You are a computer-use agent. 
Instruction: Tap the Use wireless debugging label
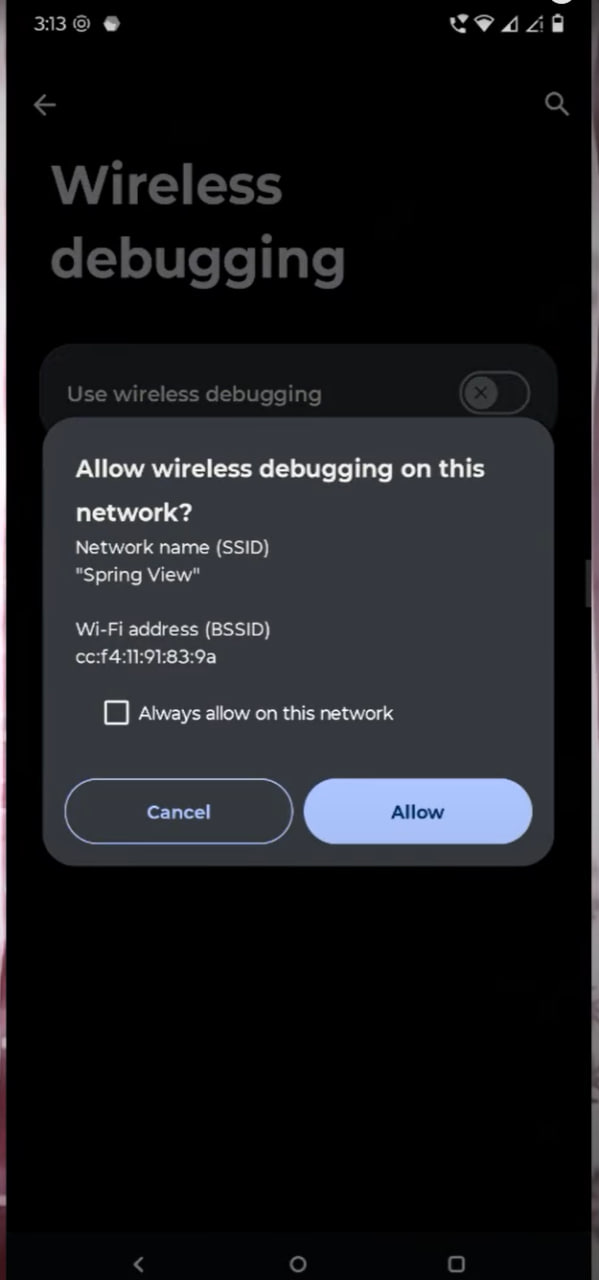[x=194, y=394]
